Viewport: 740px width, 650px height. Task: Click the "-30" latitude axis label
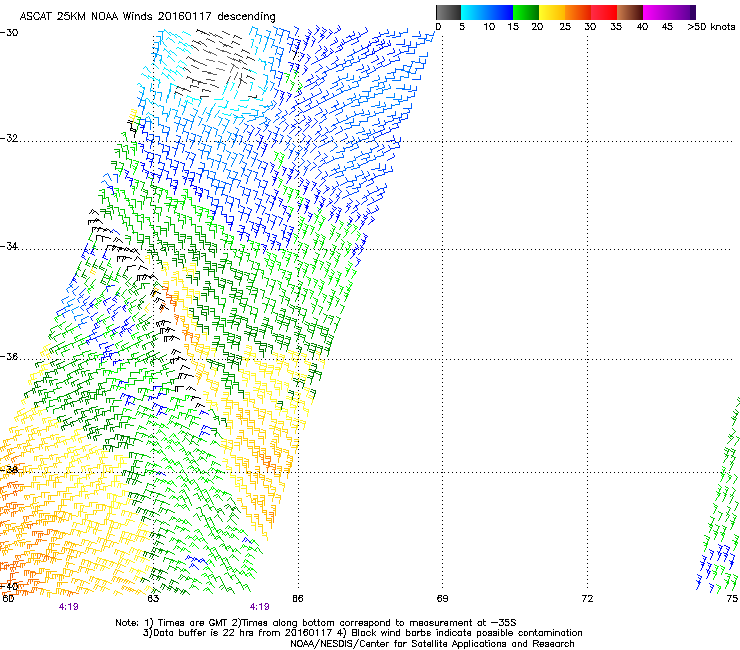click(x=9, y=33)
